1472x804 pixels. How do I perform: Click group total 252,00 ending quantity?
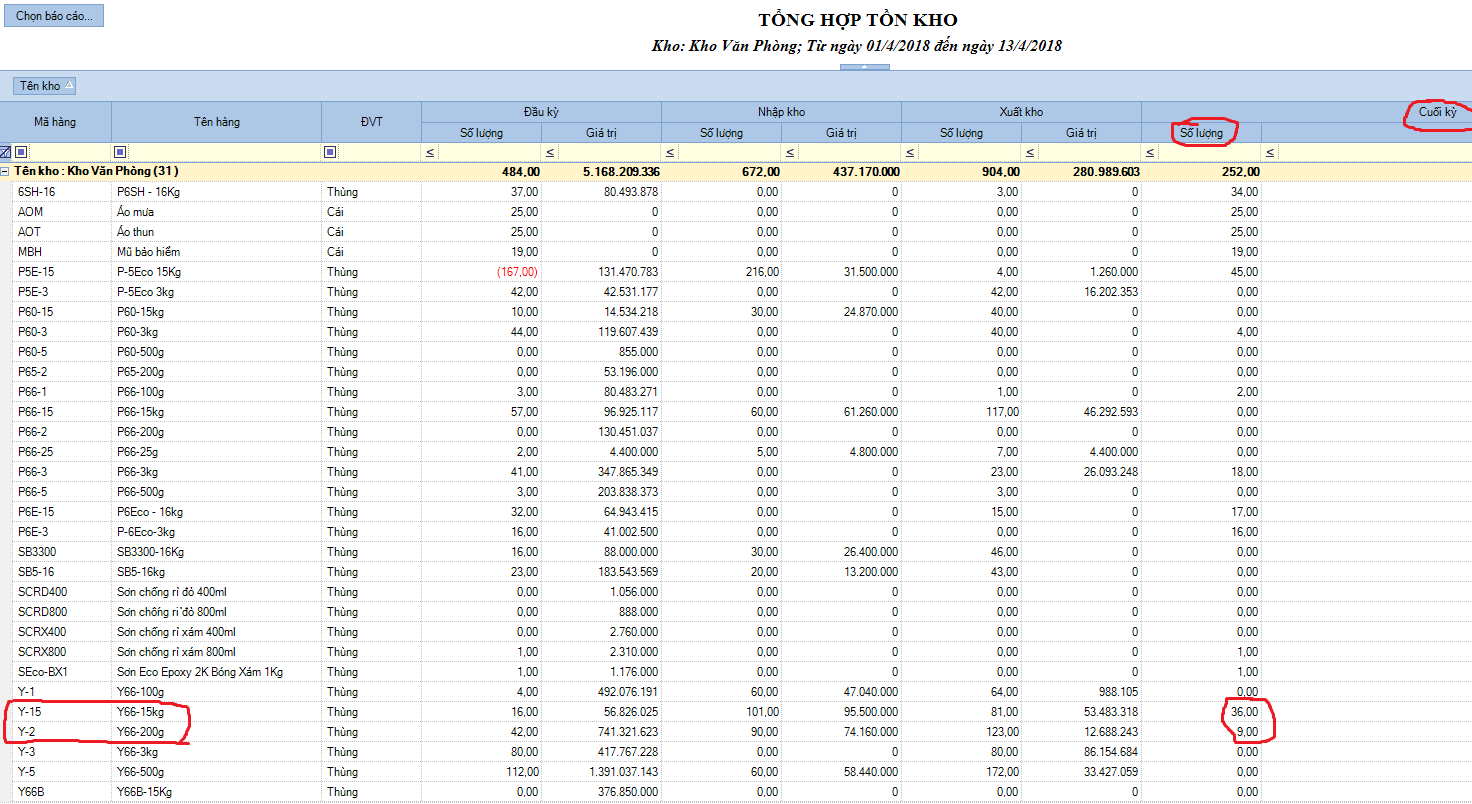[x=1202, y=172]
